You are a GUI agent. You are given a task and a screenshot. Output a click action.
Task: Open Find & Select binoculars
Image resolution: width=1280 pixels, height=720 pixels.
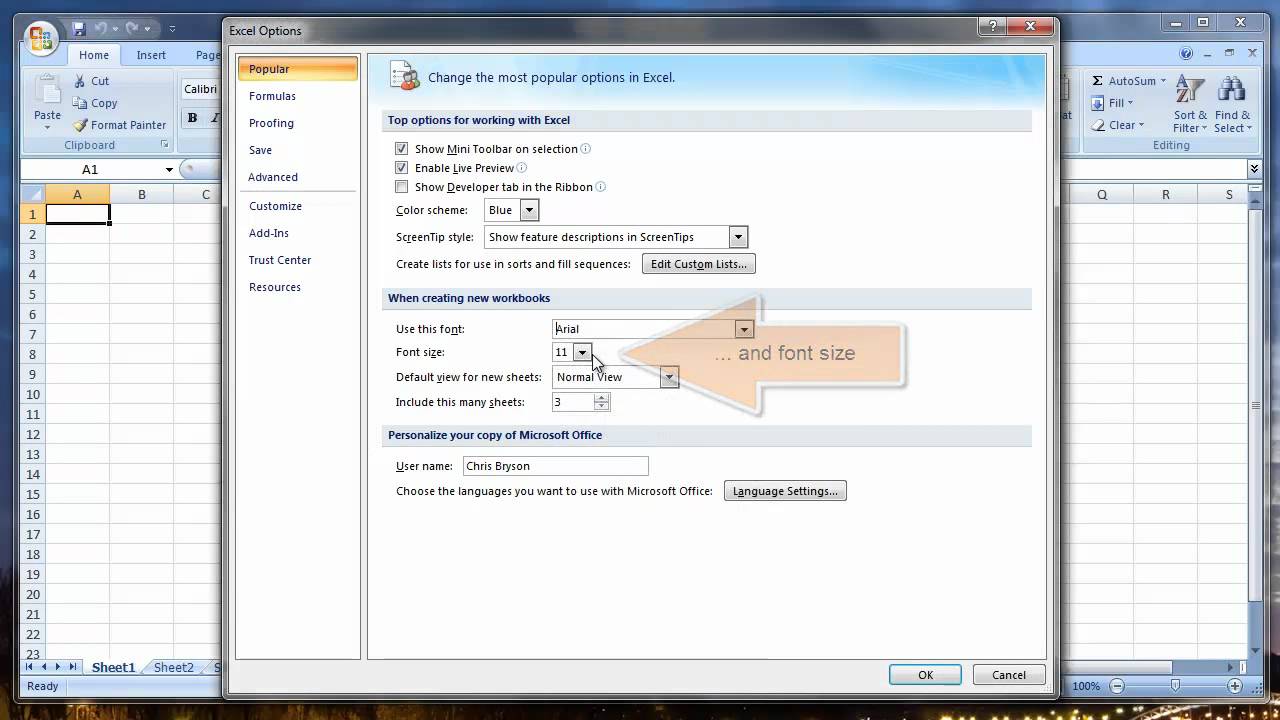(1232, 104)
